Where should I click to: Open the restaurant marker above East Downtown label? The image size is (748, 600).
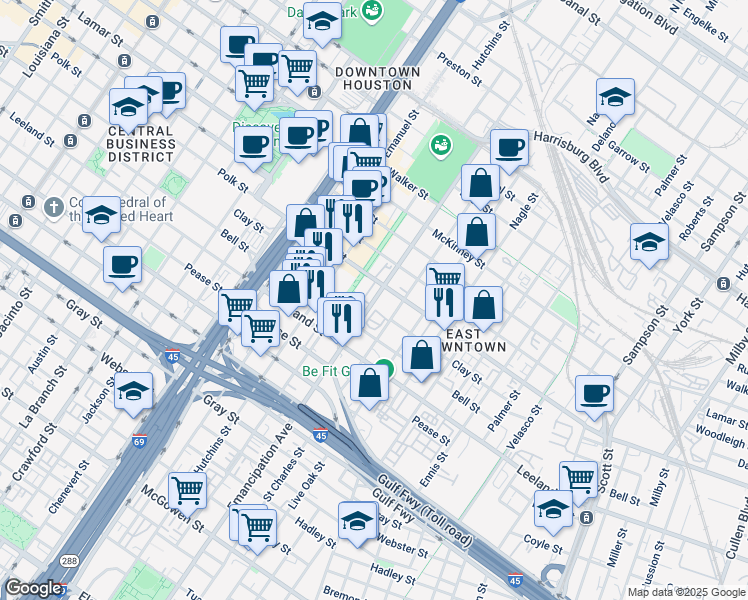(x=444, y=303)
